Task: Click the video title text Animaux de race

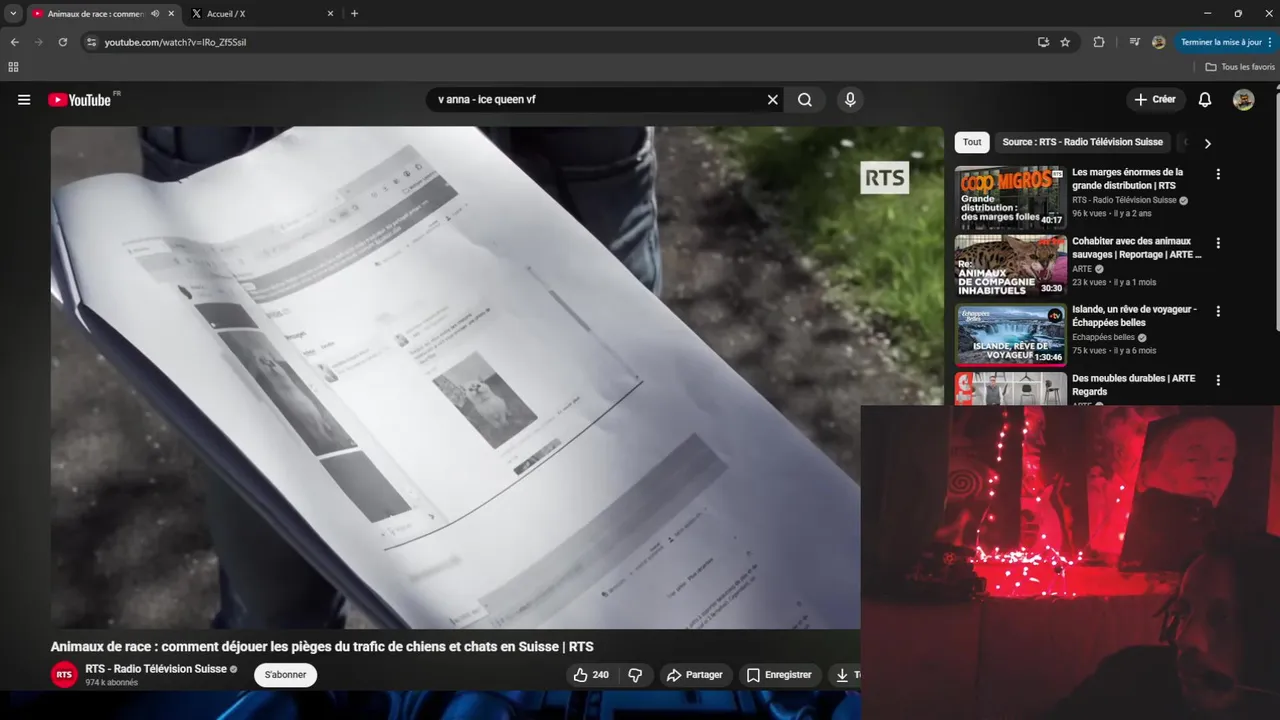Action: click(322, 647)
